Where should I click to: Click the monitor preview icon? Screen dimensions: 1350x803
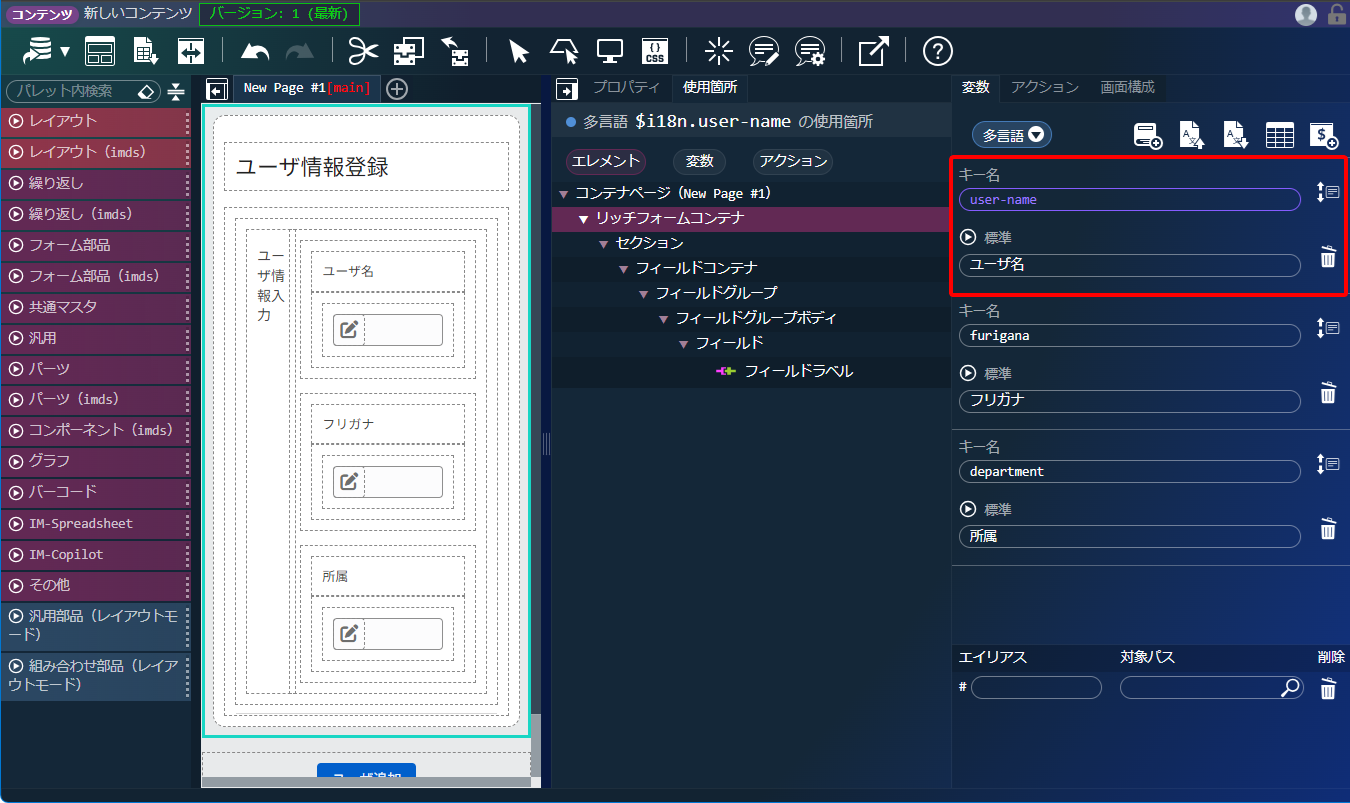[610, 52]
